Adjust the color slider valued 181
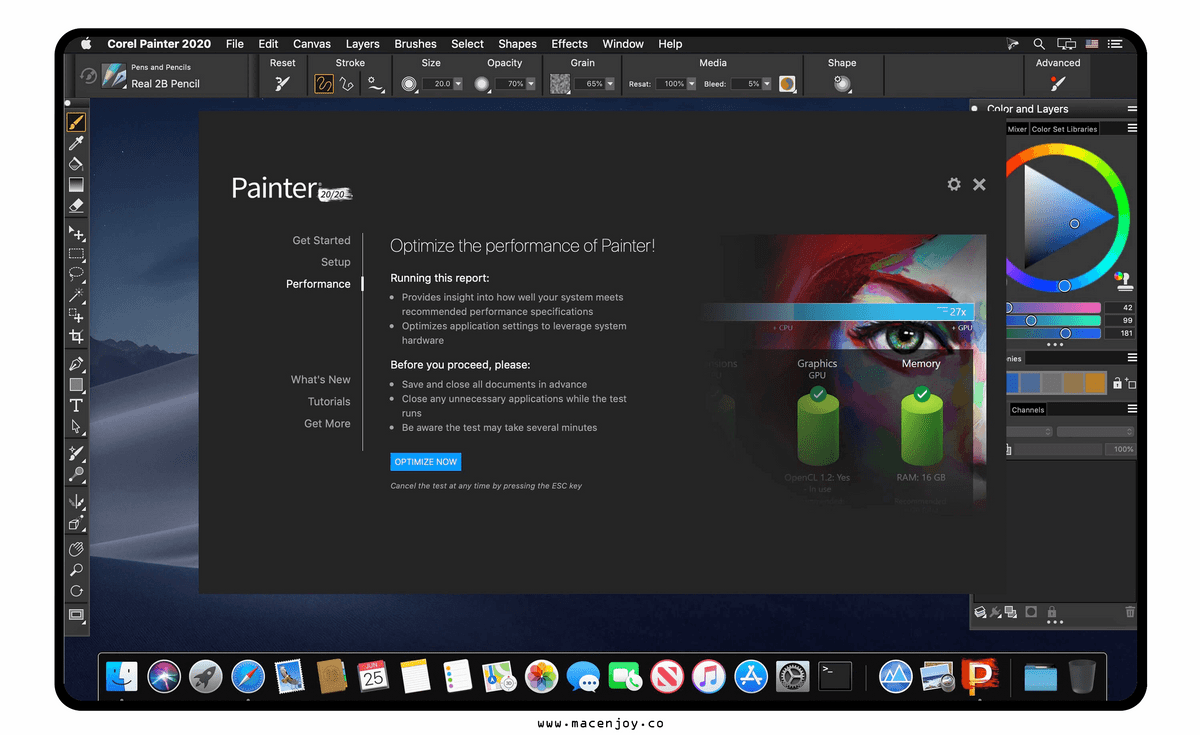Image resolution: width=1200 pixels, height=735 pixels. (1052, 333)
